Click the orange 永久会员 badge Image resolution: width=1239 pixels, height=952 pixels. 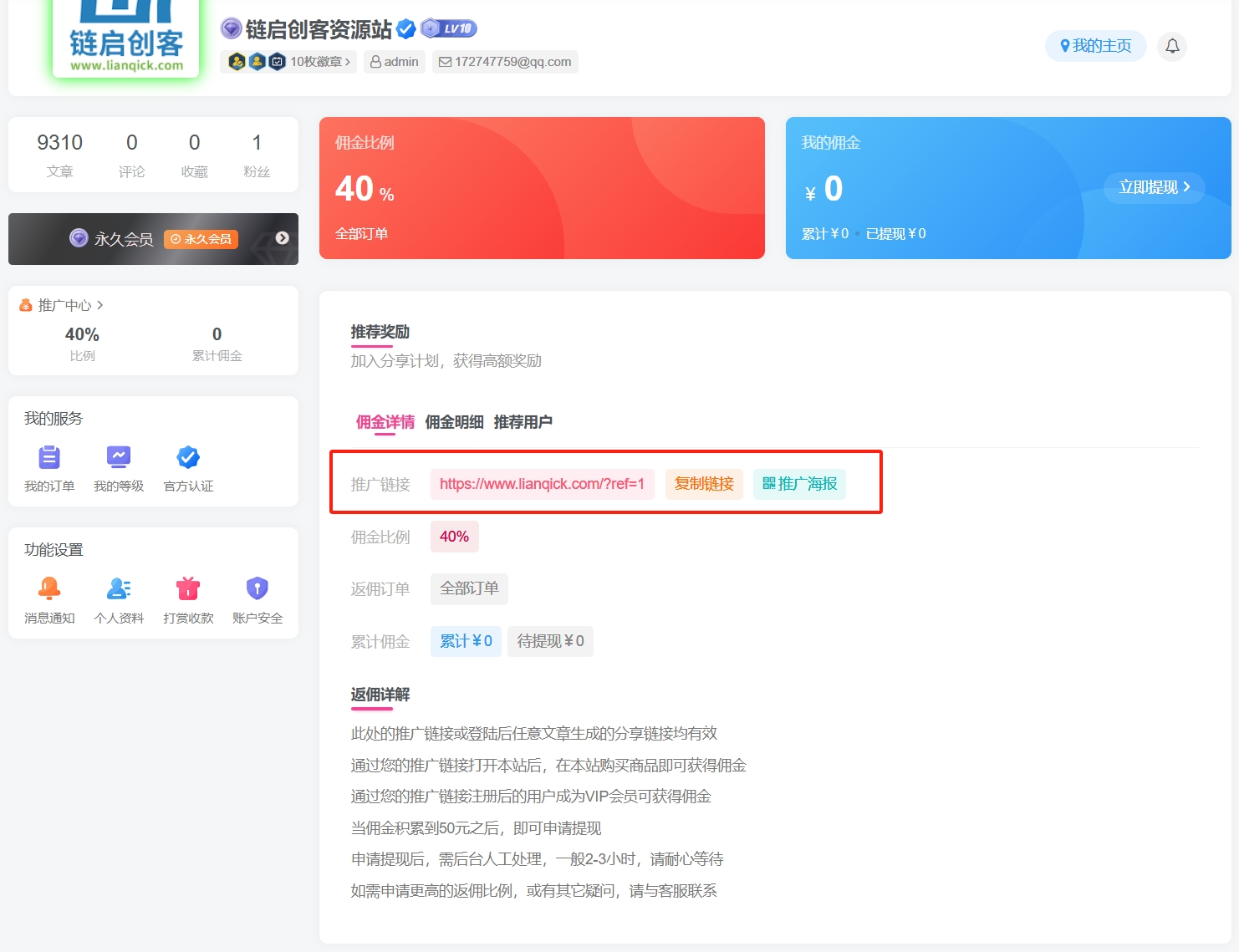click(201, 239)
